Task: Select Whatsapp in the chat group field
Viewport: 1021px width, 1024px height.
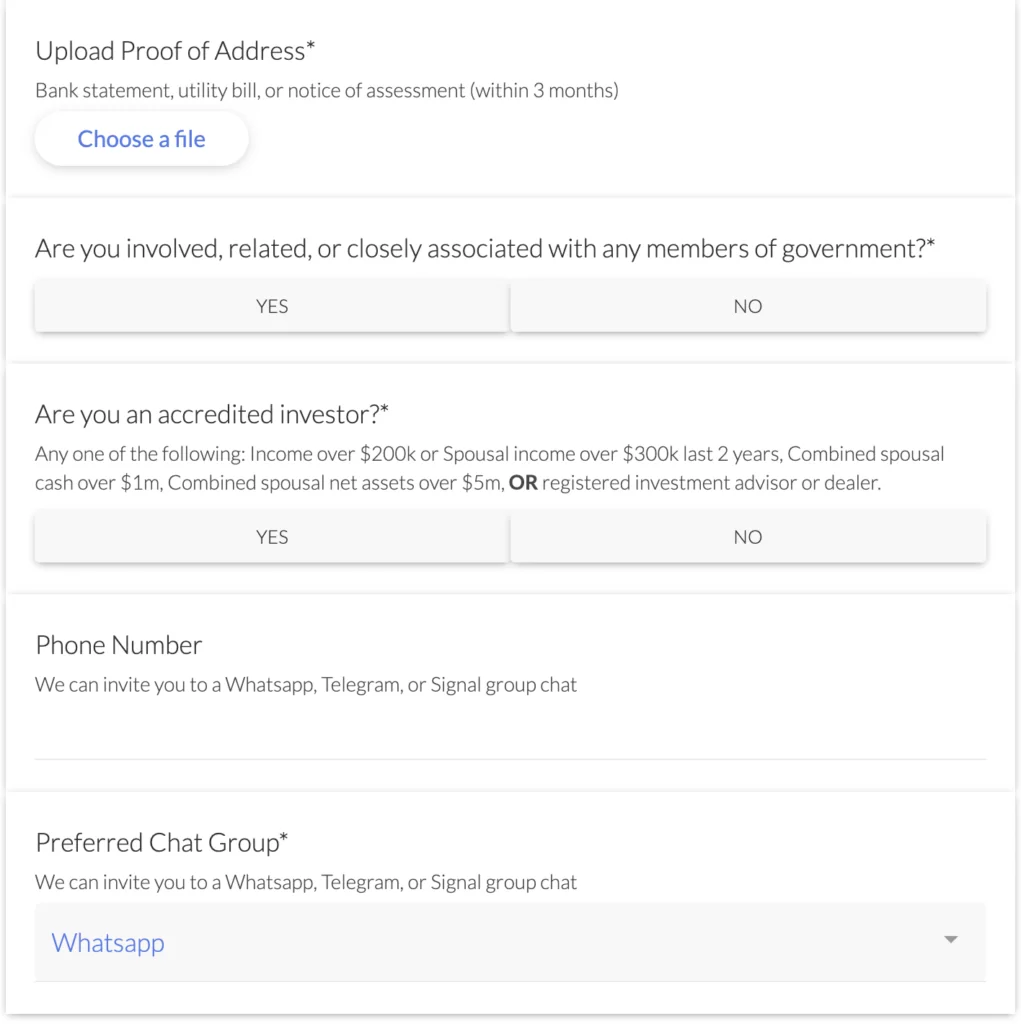Action: [107, 941]
